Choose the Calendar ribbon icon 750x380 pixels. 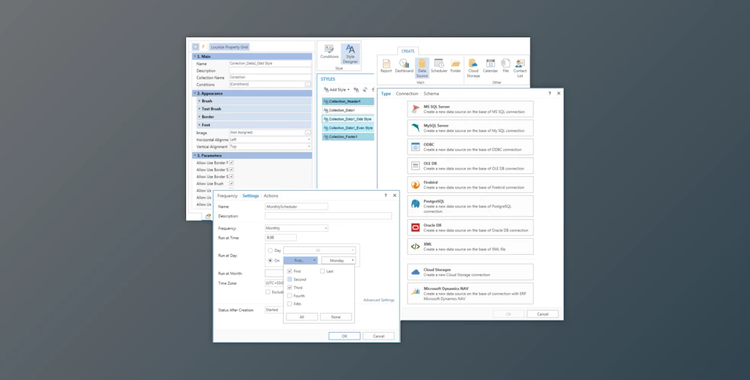point(490,66)
